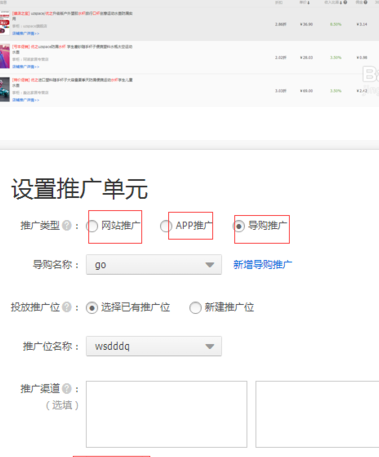Click the help icon next to 收入比率 header
The width and height of the screenshot is (379, 457).
click(x=345, y=2)
